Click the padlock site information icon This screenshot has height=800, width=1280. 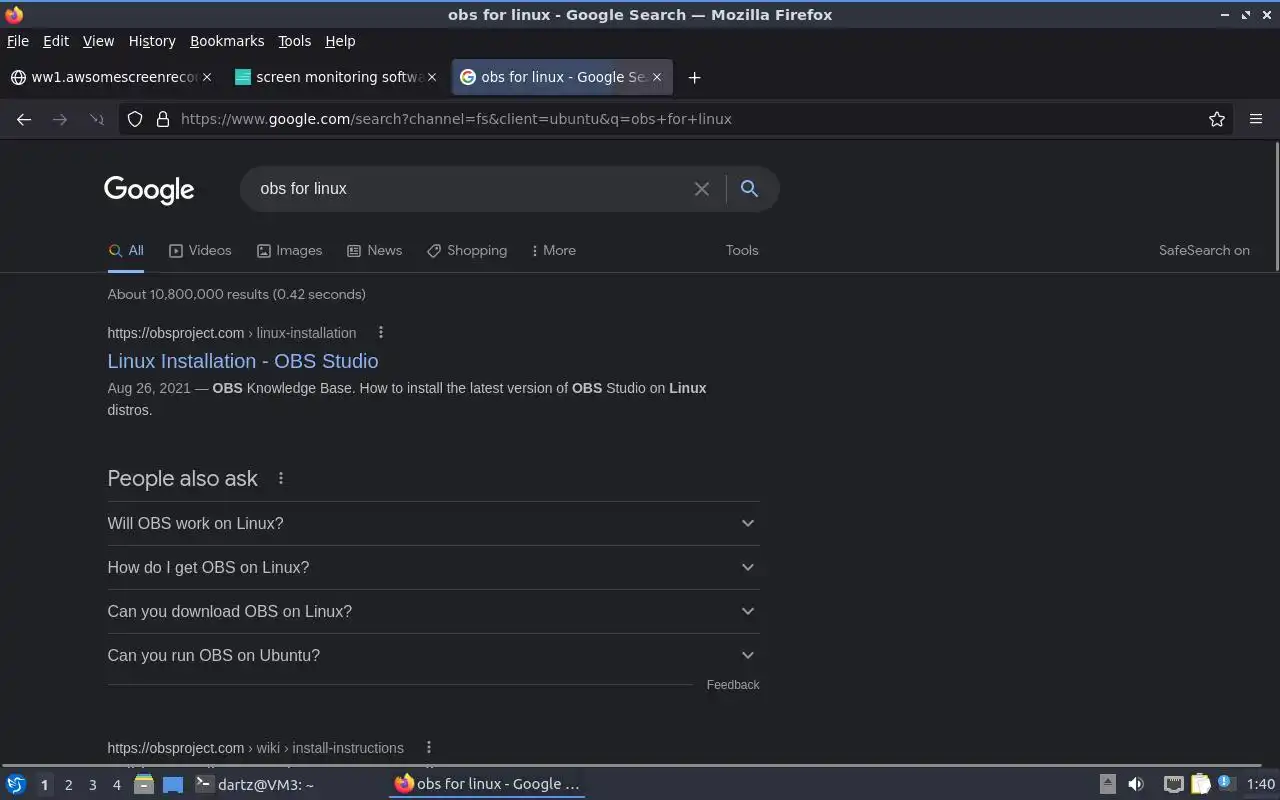[x=162, y=119]
